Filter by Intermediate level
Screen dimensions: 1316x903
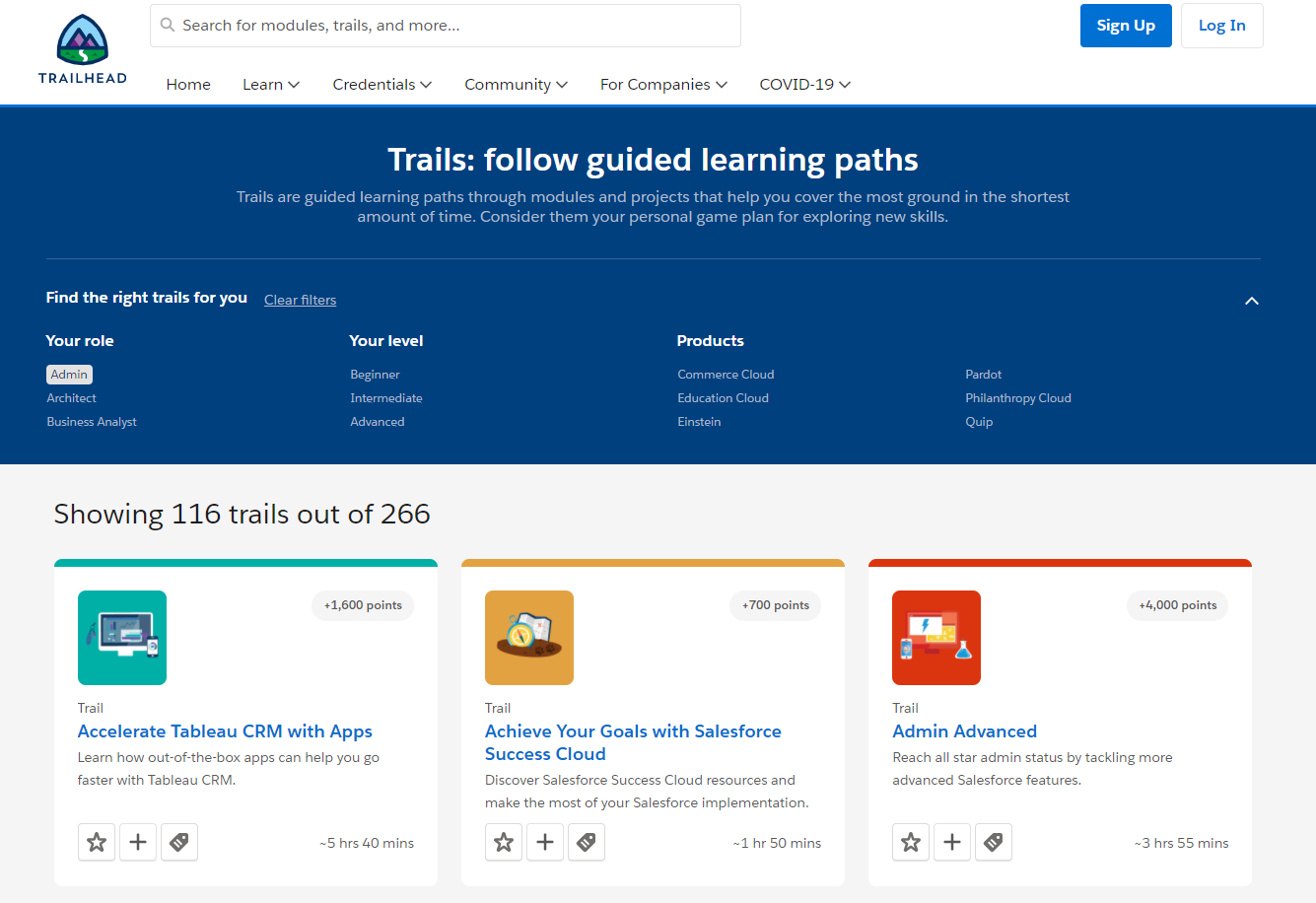click(x=386, y=398)
